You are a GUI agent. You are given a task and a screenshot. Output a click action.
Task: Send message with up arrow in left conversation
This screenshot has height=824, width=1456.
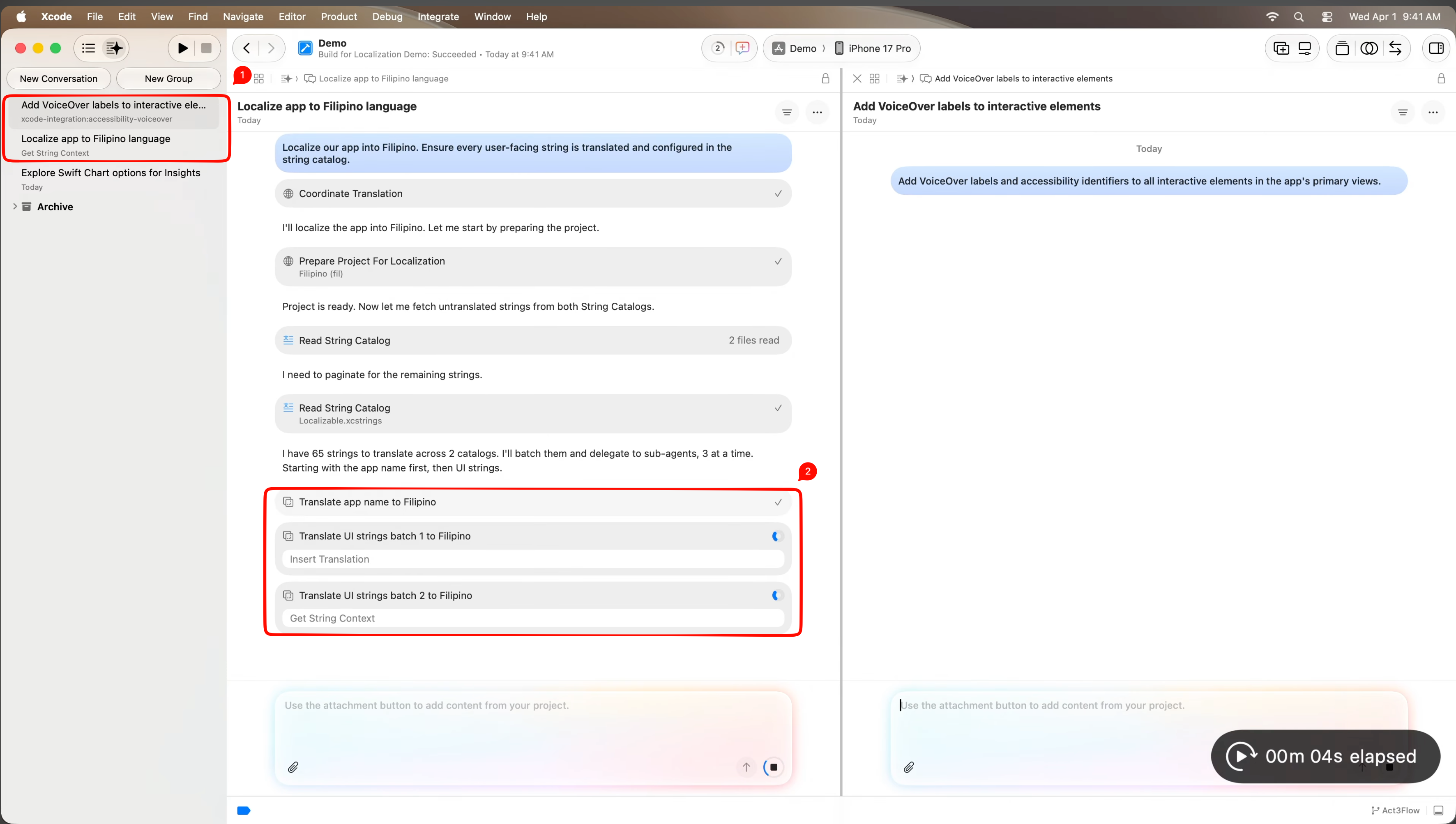pyautogui.click(x=746, y=767)
